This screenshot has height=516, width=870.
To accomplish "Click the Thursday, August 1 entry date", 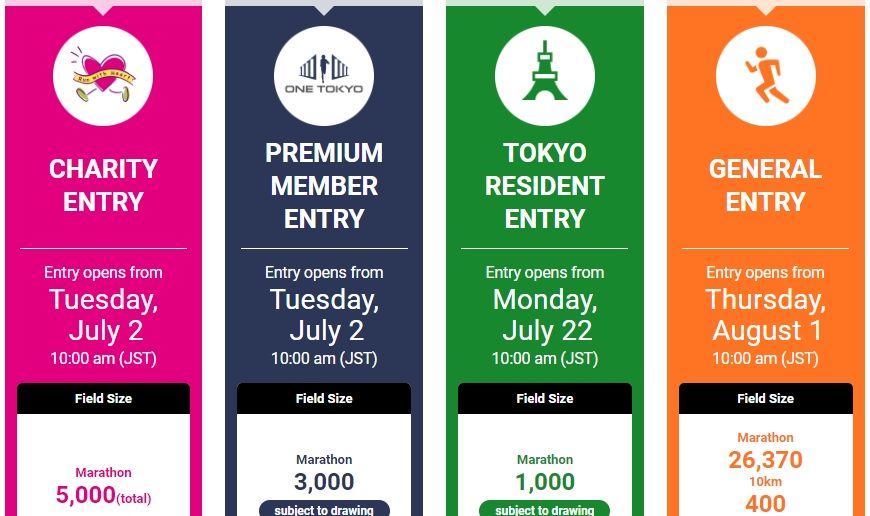I will (766, 315).
